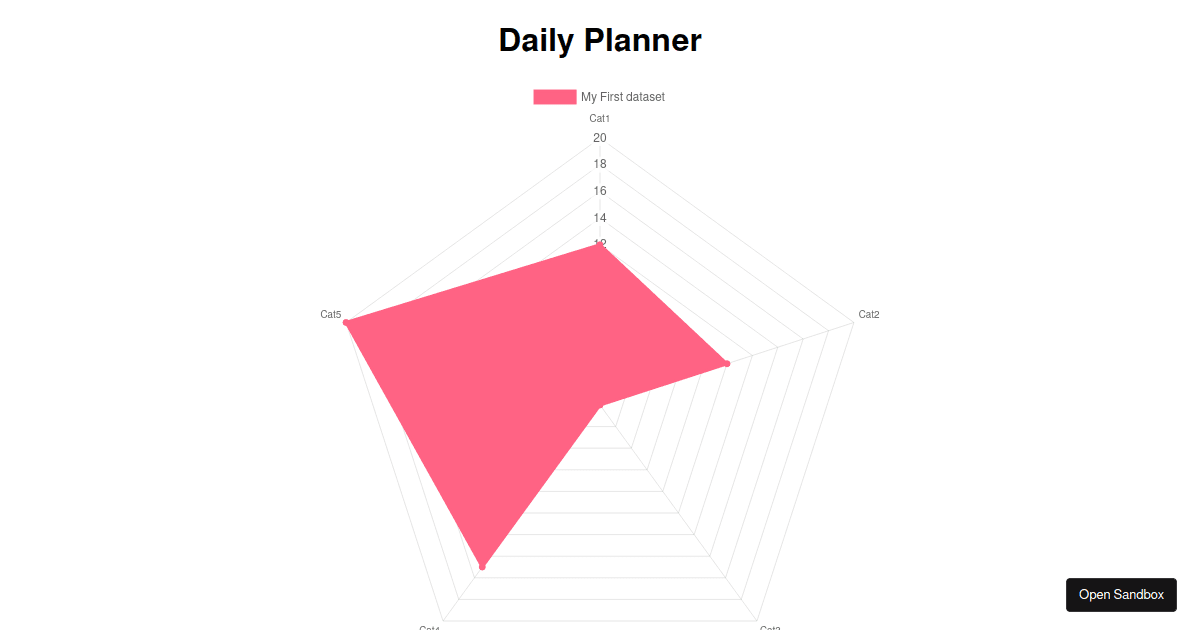Click the '18' scale tick label
Image resolution: width=1200 pixels, height=630 pixels.
pyautogui.click(x=599, y=163)
